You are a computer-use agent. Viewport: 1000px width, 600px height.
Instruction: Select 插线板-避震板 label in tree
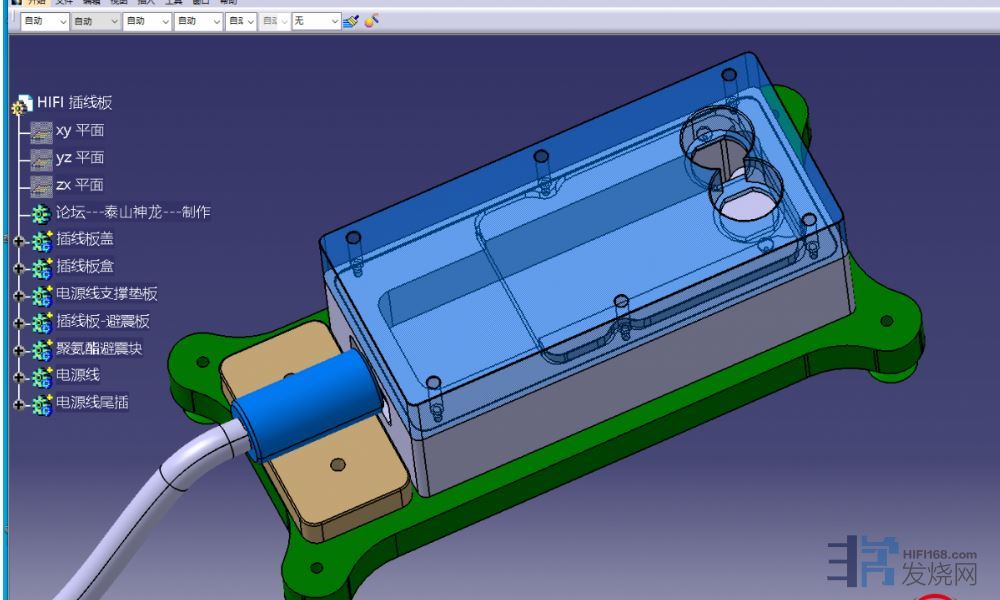pyautogui.click(x=103, y=321)
